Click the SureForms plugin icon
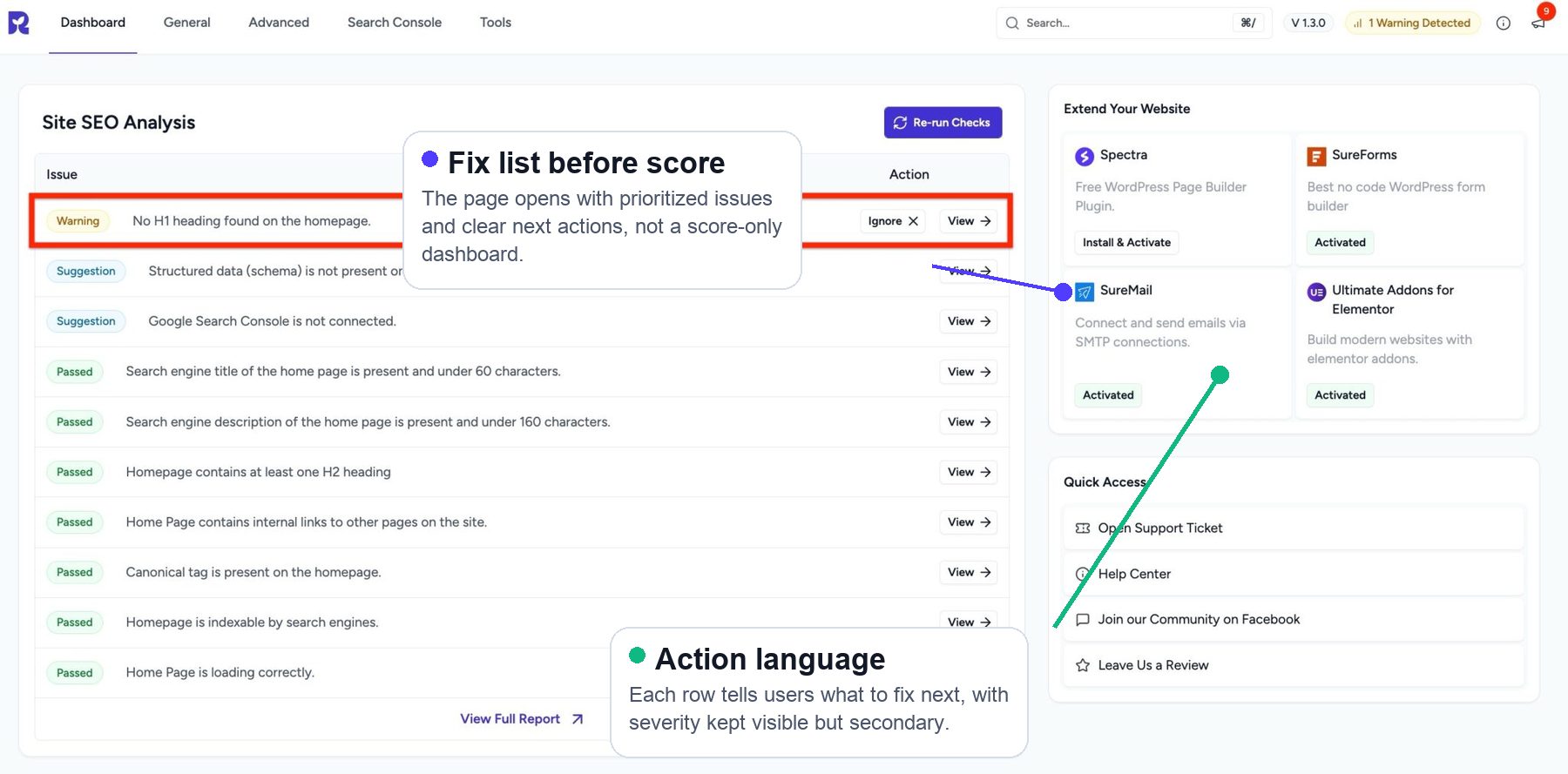The image size is (1568, 774). (x=1316, y=157)
